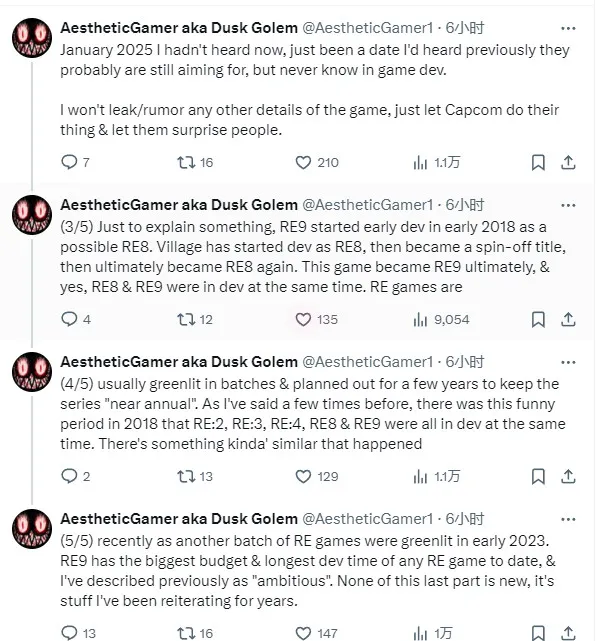Bookmark the January 2025 tweet

click(537, 162)
